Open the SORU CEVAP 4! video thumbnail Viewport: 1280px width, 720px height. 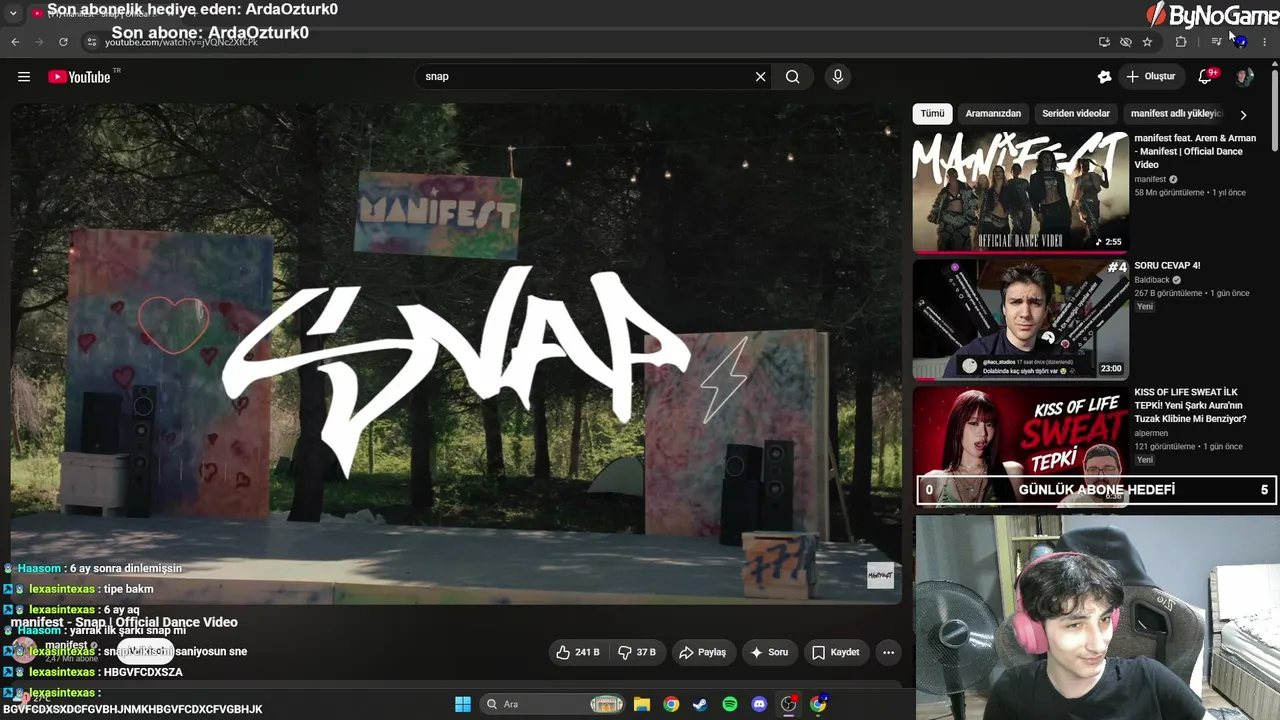1020,319
